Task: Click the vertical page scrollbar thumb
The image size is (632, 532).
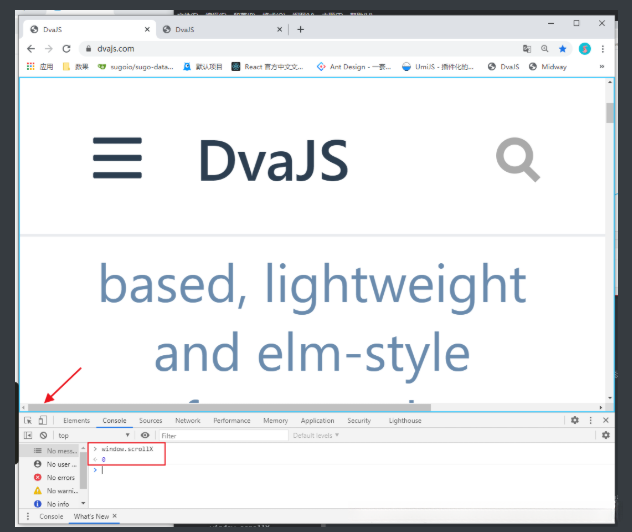Action: tap(610, 113)
